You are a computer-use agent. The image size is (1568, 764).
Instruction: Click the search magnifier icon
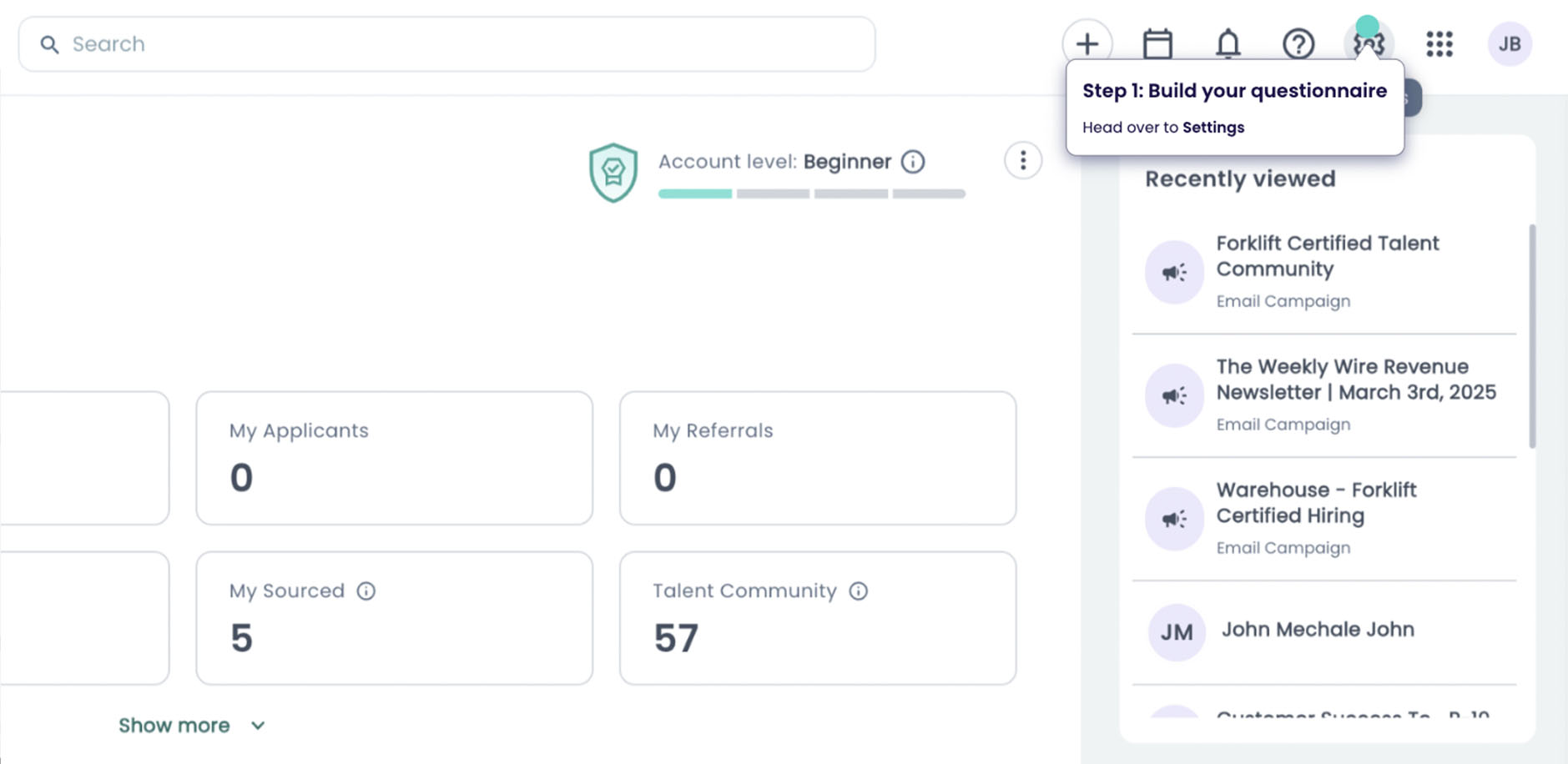click(x=50, y=44)
